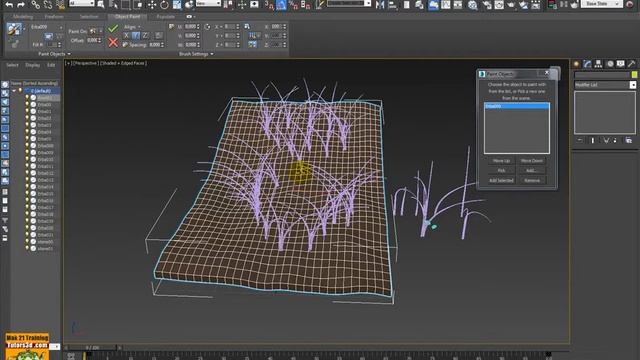This screenshot has width=640, height=360.
Task: Open the Rendered Frame Window icon
Action: 499,4
